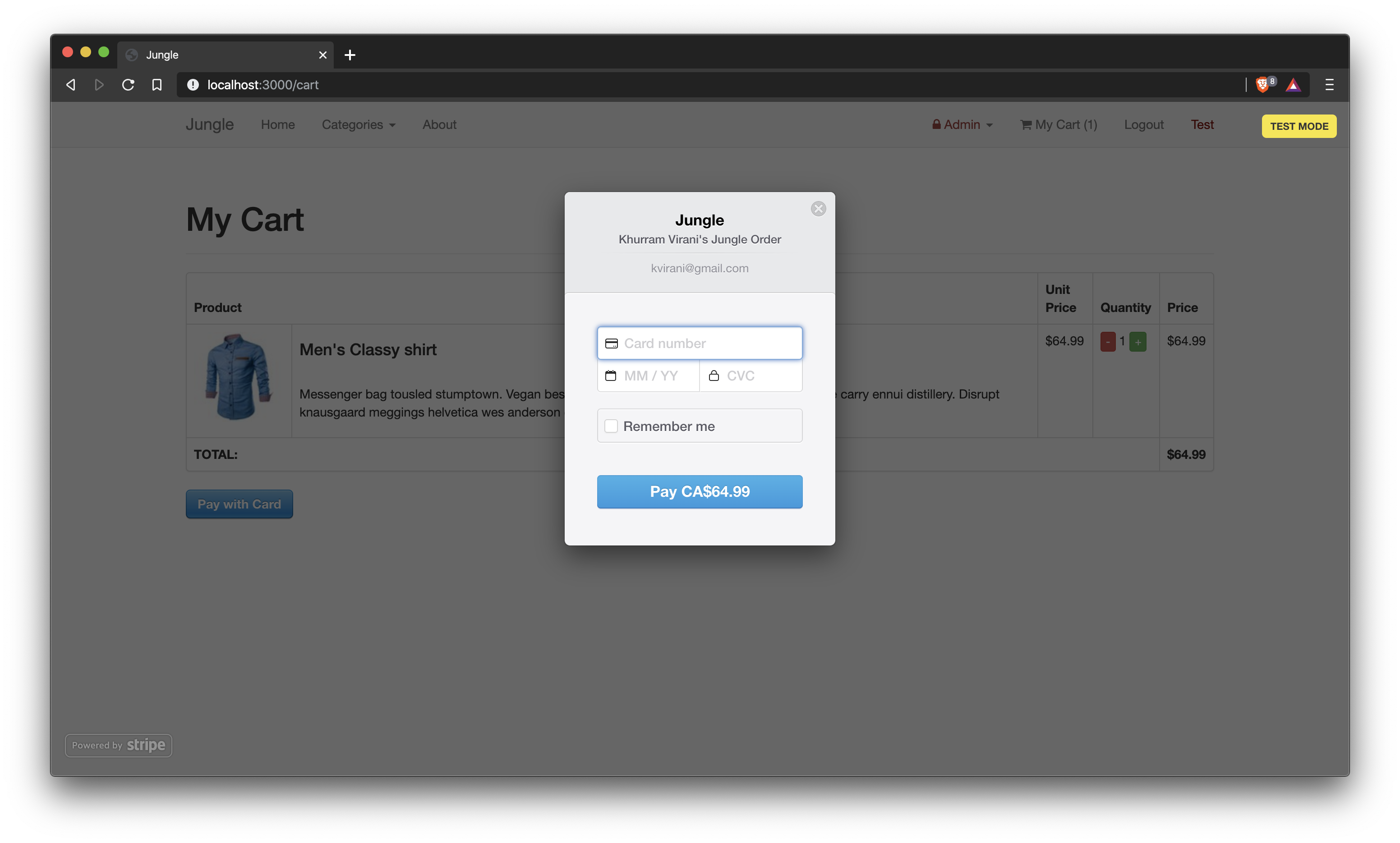Click the site info icon in address bar
The height and width of the screenshot is (843, 1400).
(x=193, y=85)
